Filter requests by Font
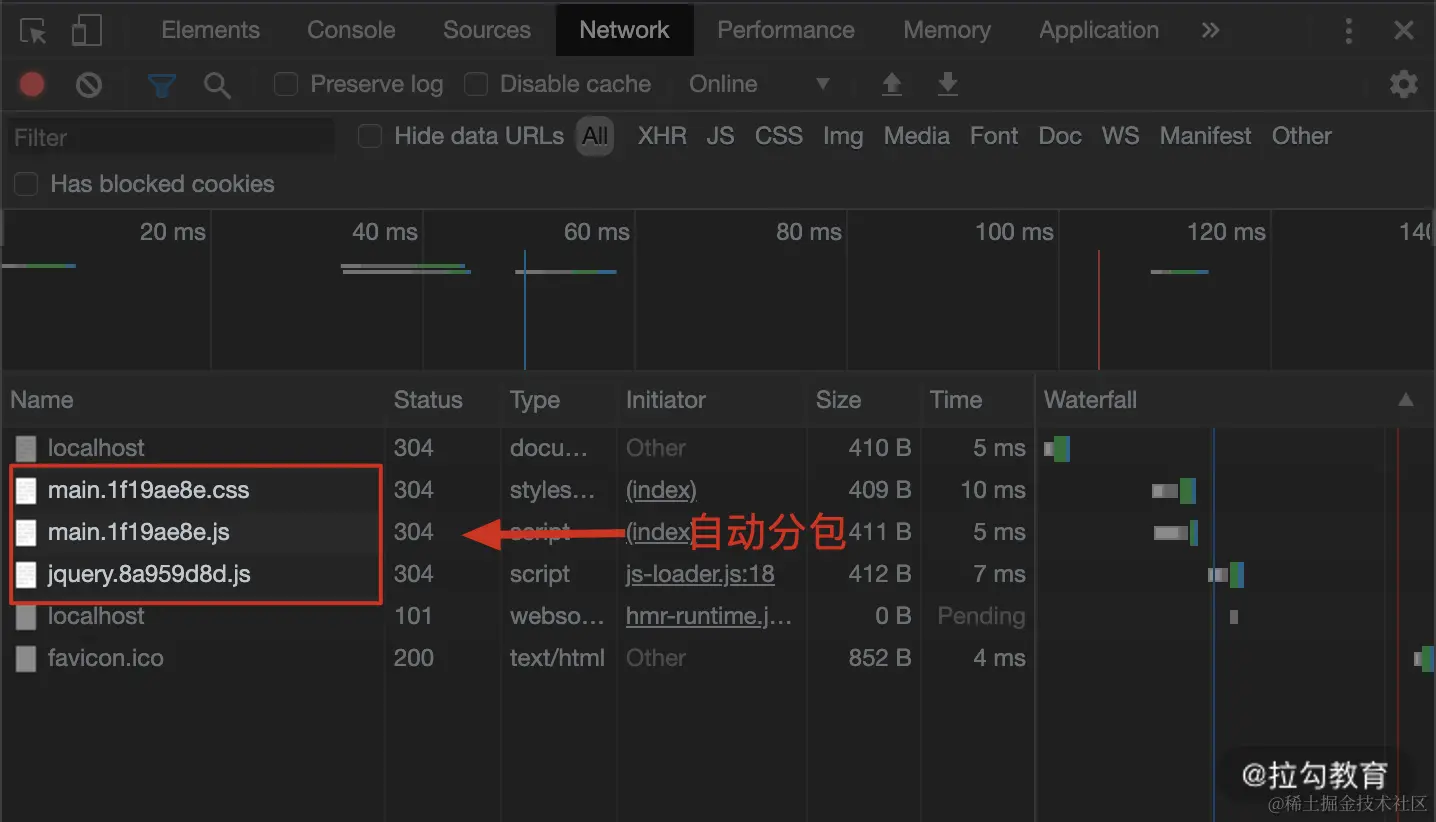 [x=994, y=136]
